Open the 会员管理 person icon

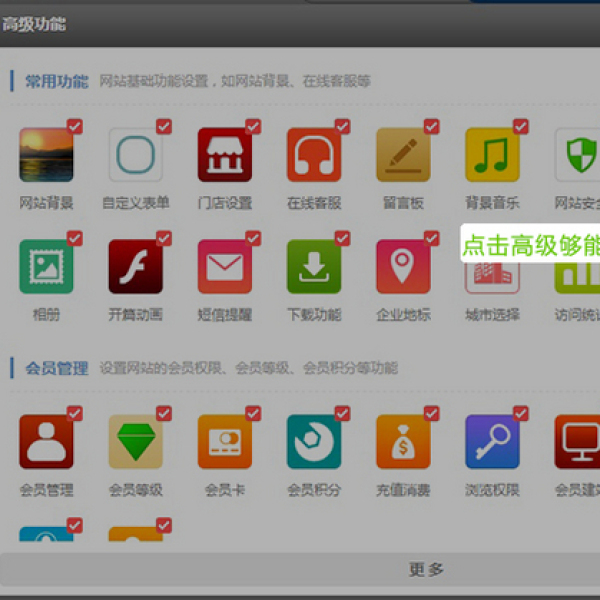[46, 442]
